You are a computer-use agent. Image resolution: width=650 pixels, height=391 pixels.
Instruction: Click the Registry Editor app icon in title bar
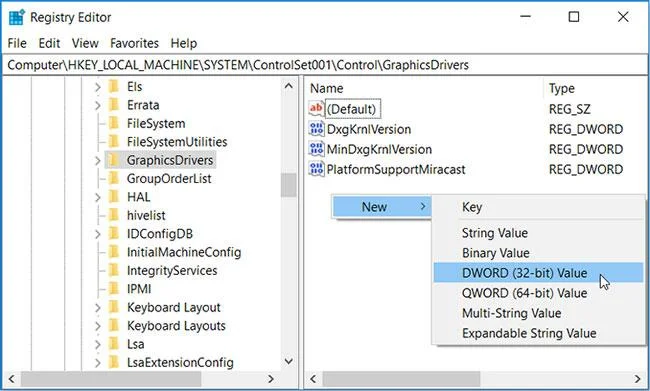tap(17, 17)
